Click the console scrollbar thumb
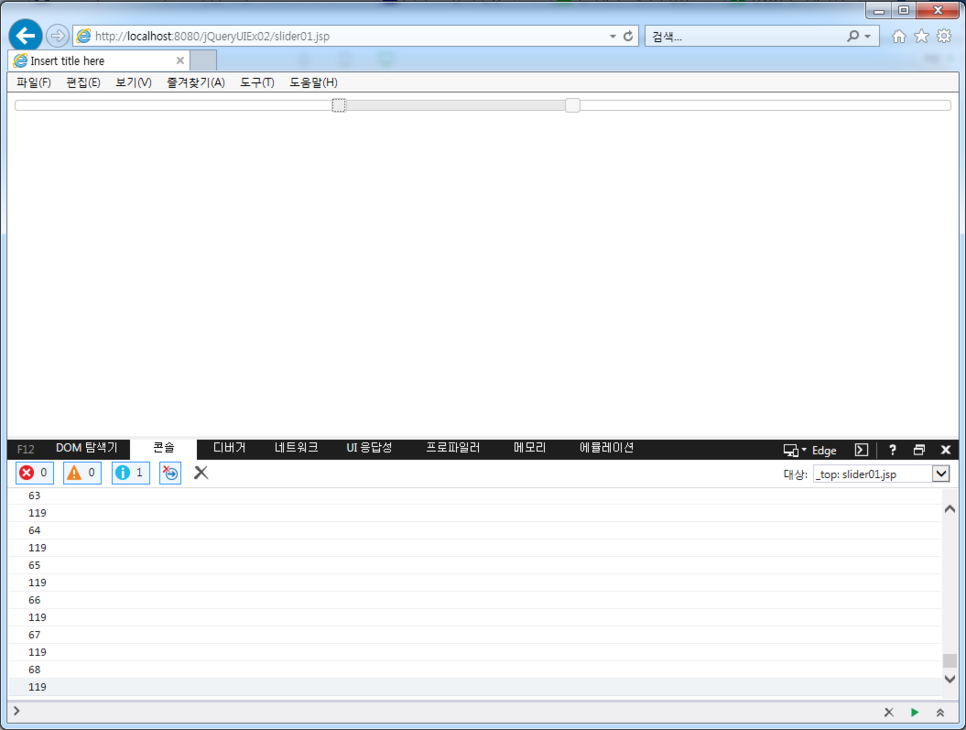 949,660
